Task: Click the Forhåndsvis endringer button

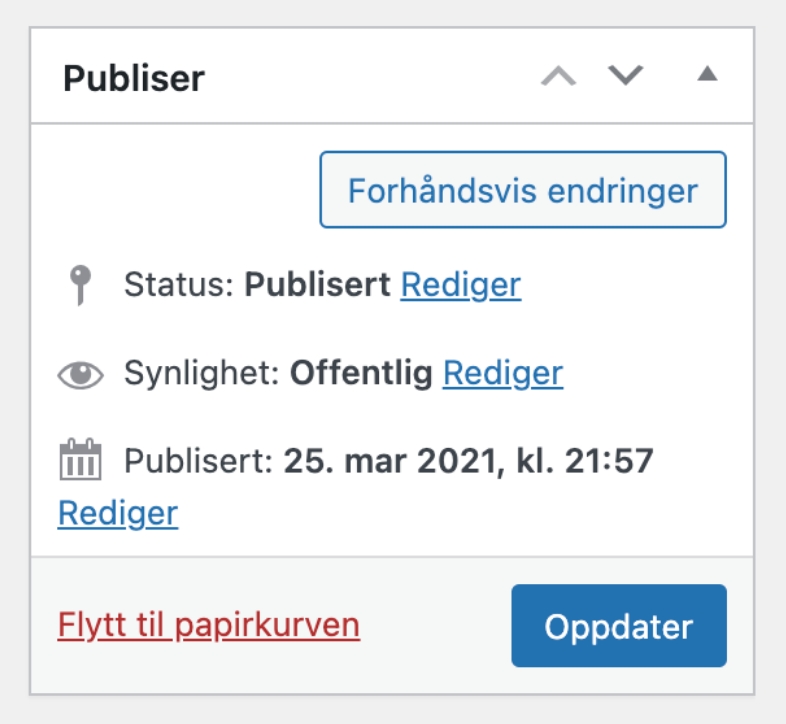Action: point(523,190)
